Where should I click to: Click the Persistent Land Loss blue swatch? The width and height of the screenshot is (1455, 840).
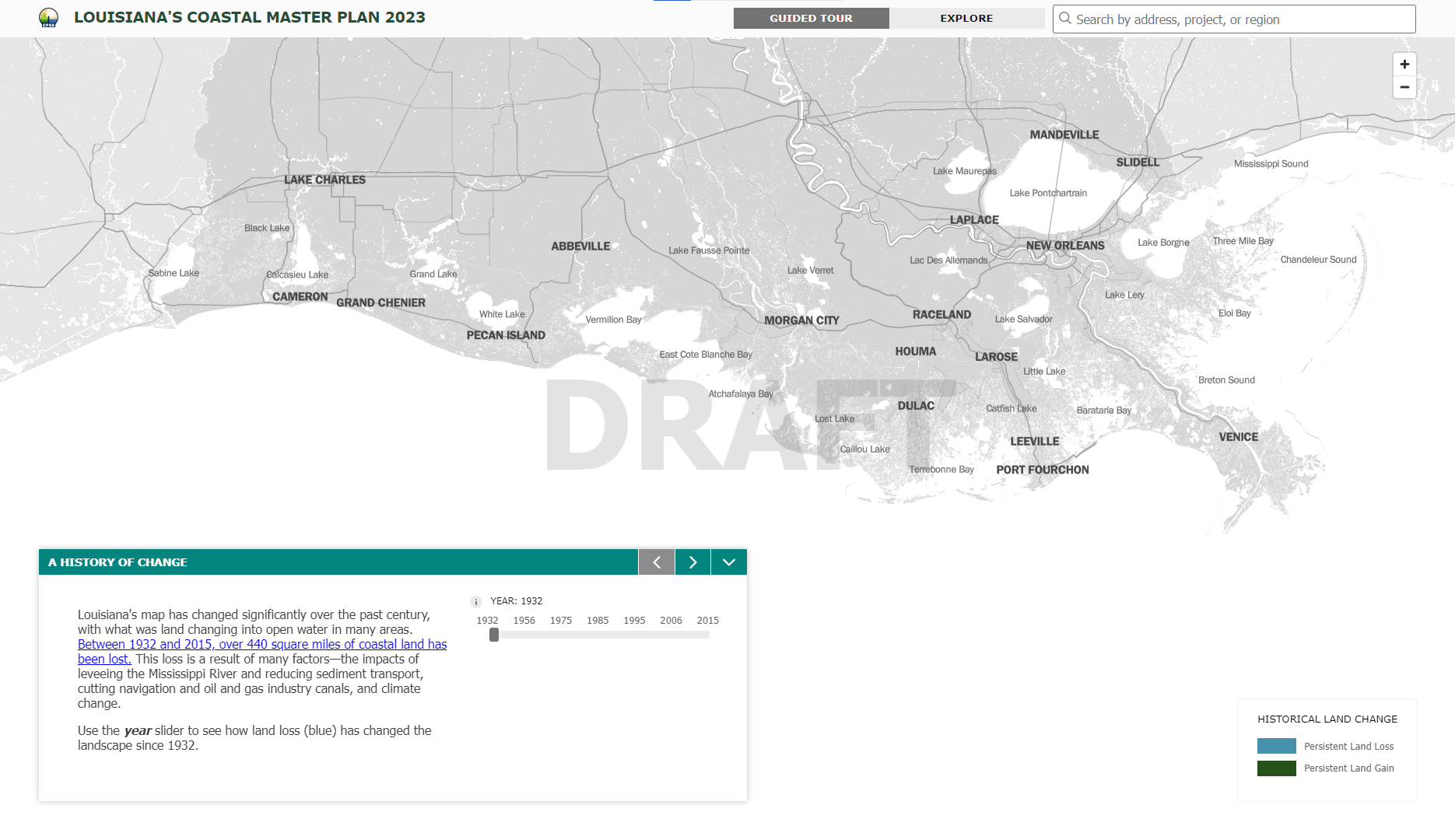pos(1276,745)
